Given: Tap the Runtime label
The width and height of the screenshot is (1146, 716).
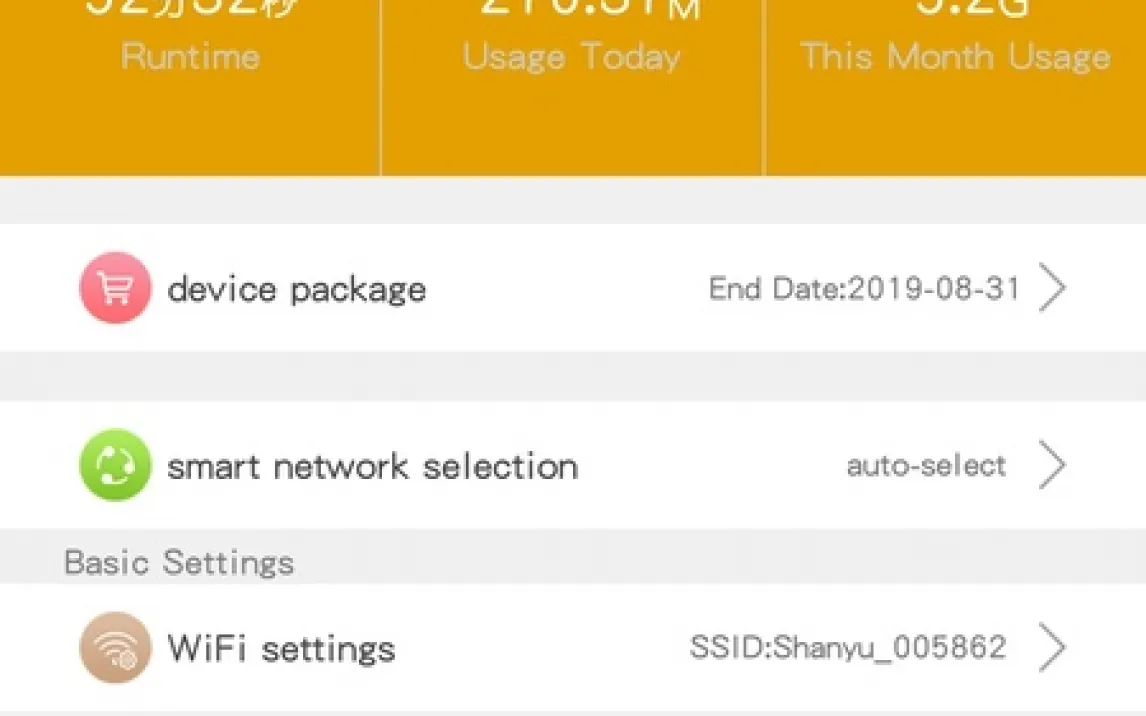Looking at the screenshot, I should pos(190,55).
